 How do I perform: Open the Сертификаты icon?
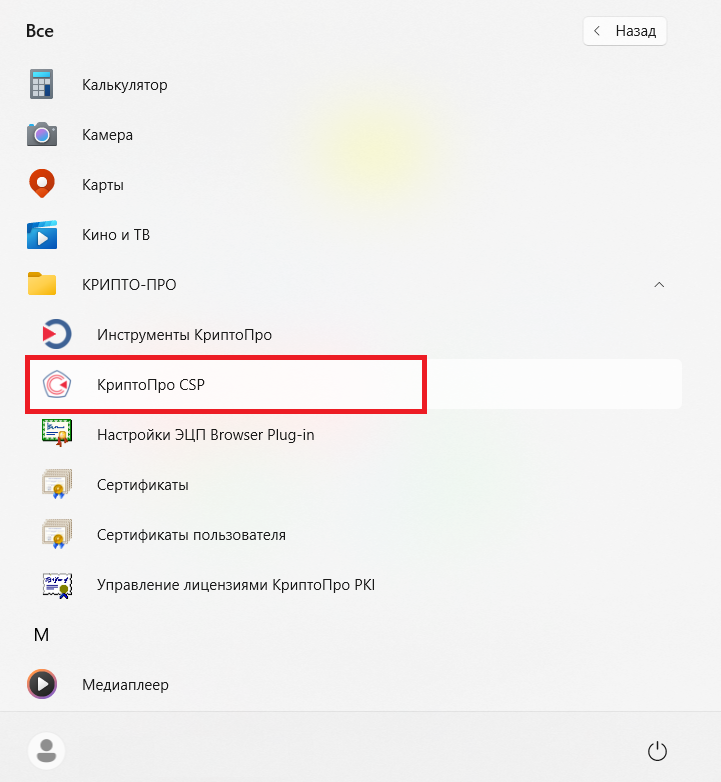(56, 484)
